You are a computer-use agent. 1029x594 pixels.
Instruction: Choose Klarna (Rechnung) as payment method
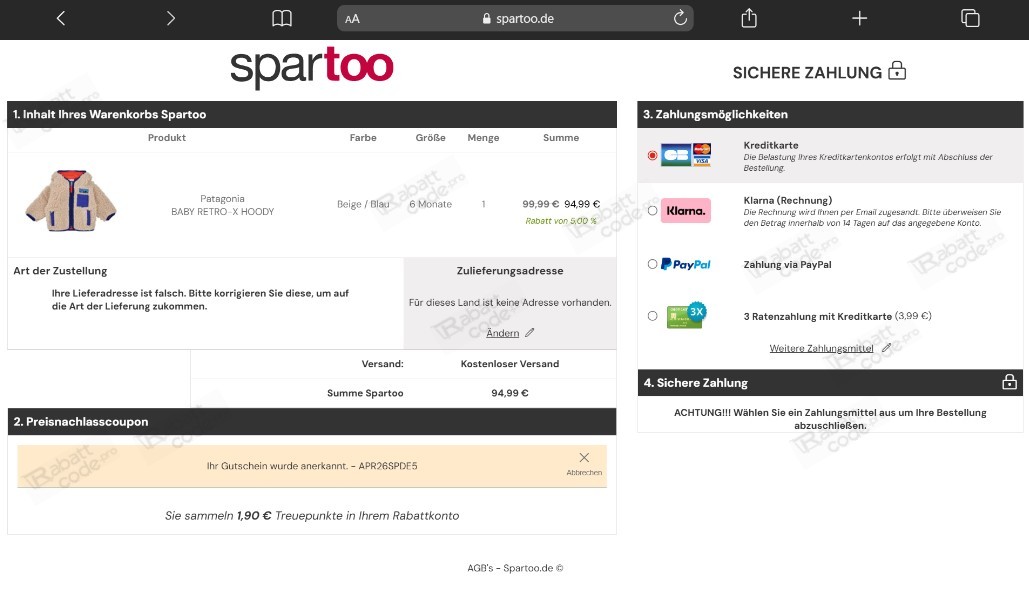click(x=654, y=210)
